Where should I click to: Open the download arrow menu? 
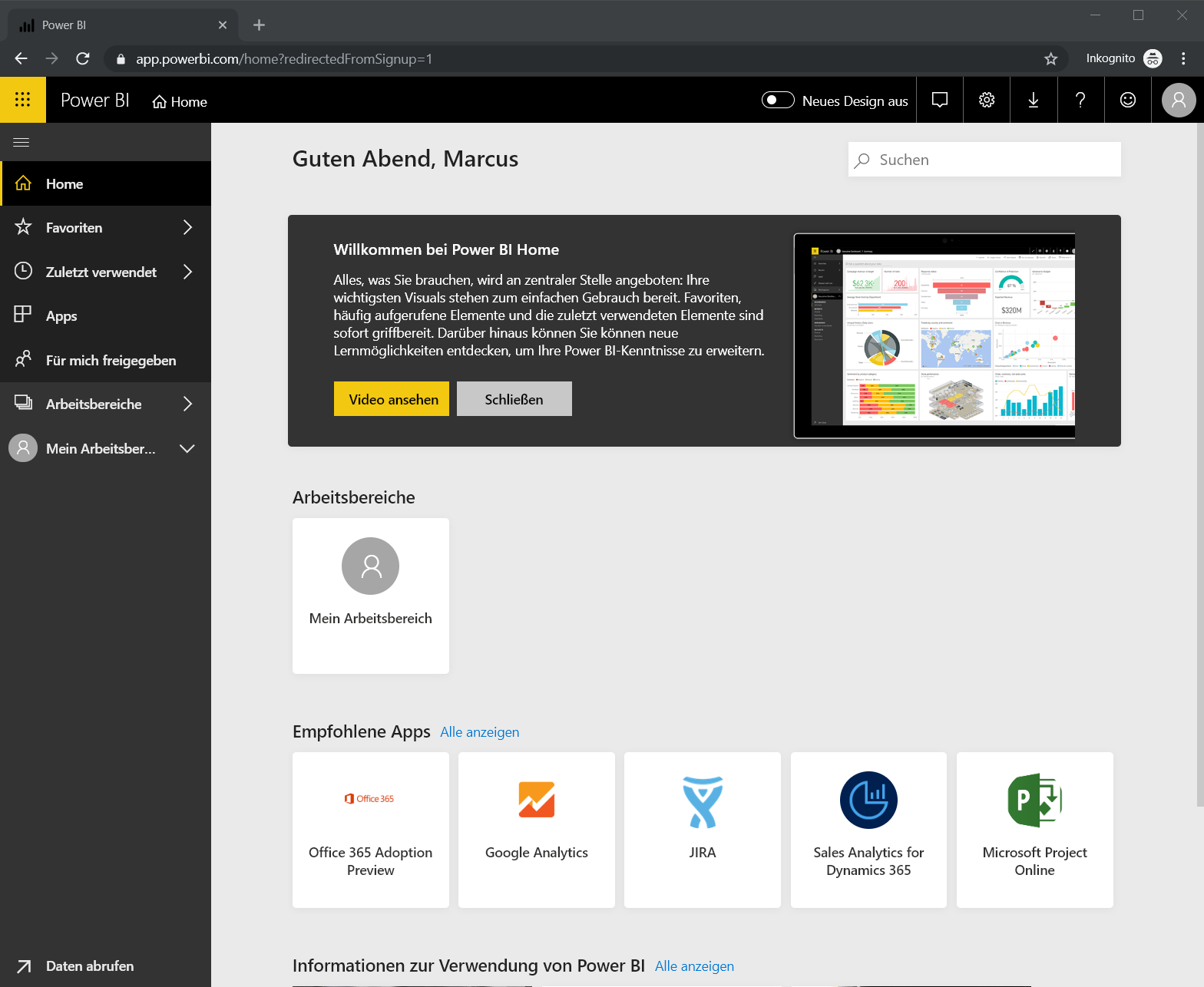tap(1034, 100)
